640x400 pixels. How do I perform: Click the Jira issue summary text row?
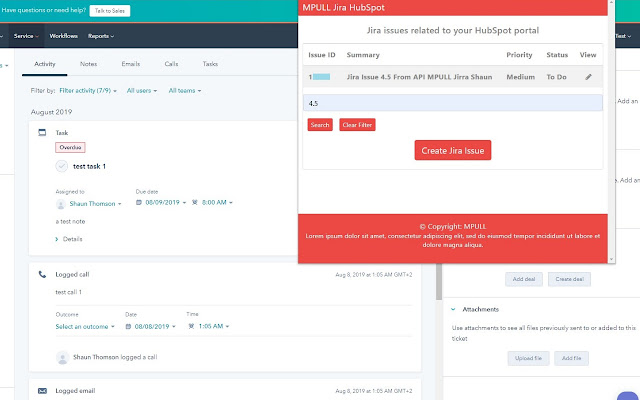pyautogui.click(x=419, y=77)
